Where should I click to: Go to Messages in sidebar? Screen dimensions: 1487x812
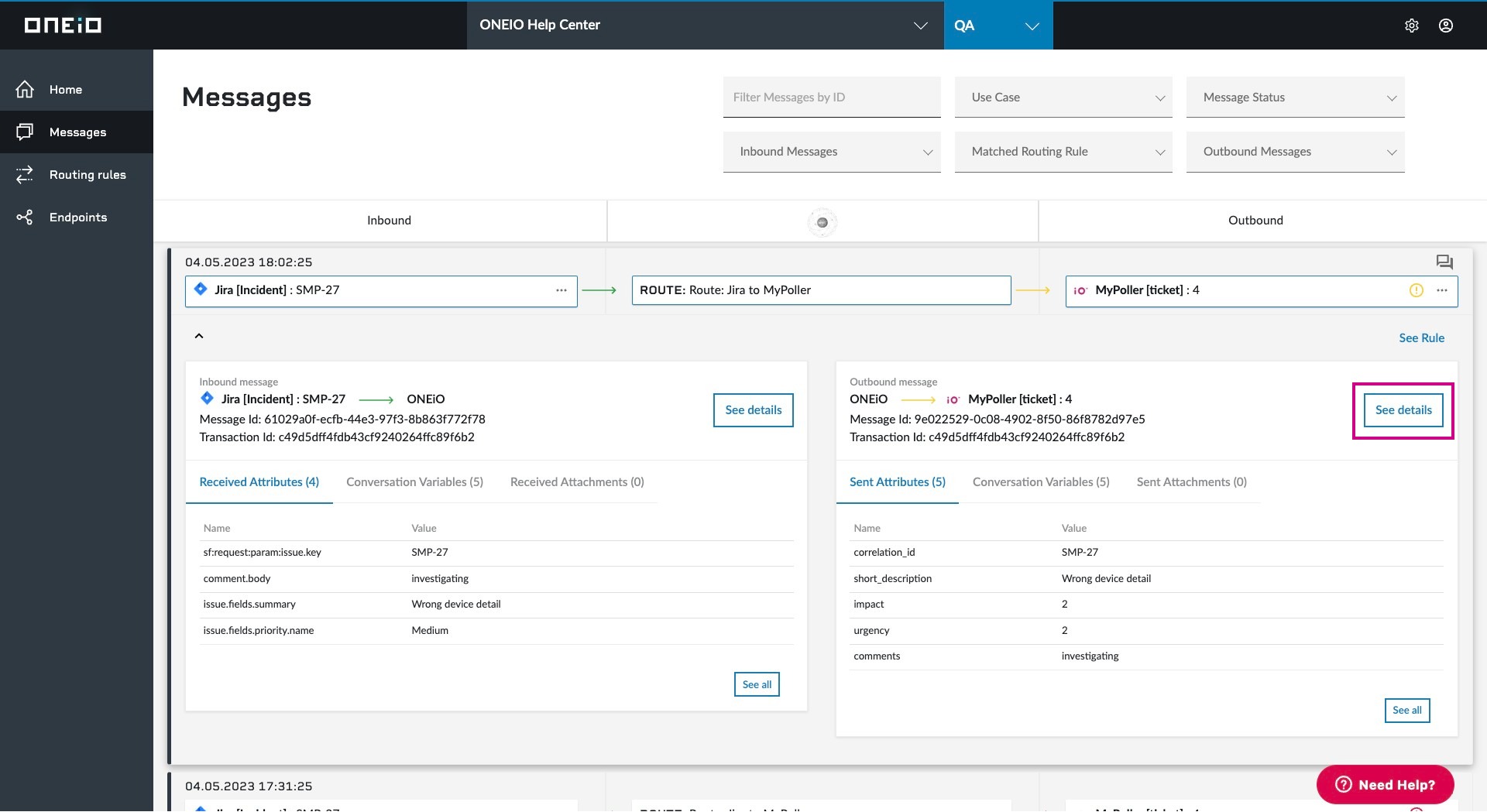coord(77,132)
